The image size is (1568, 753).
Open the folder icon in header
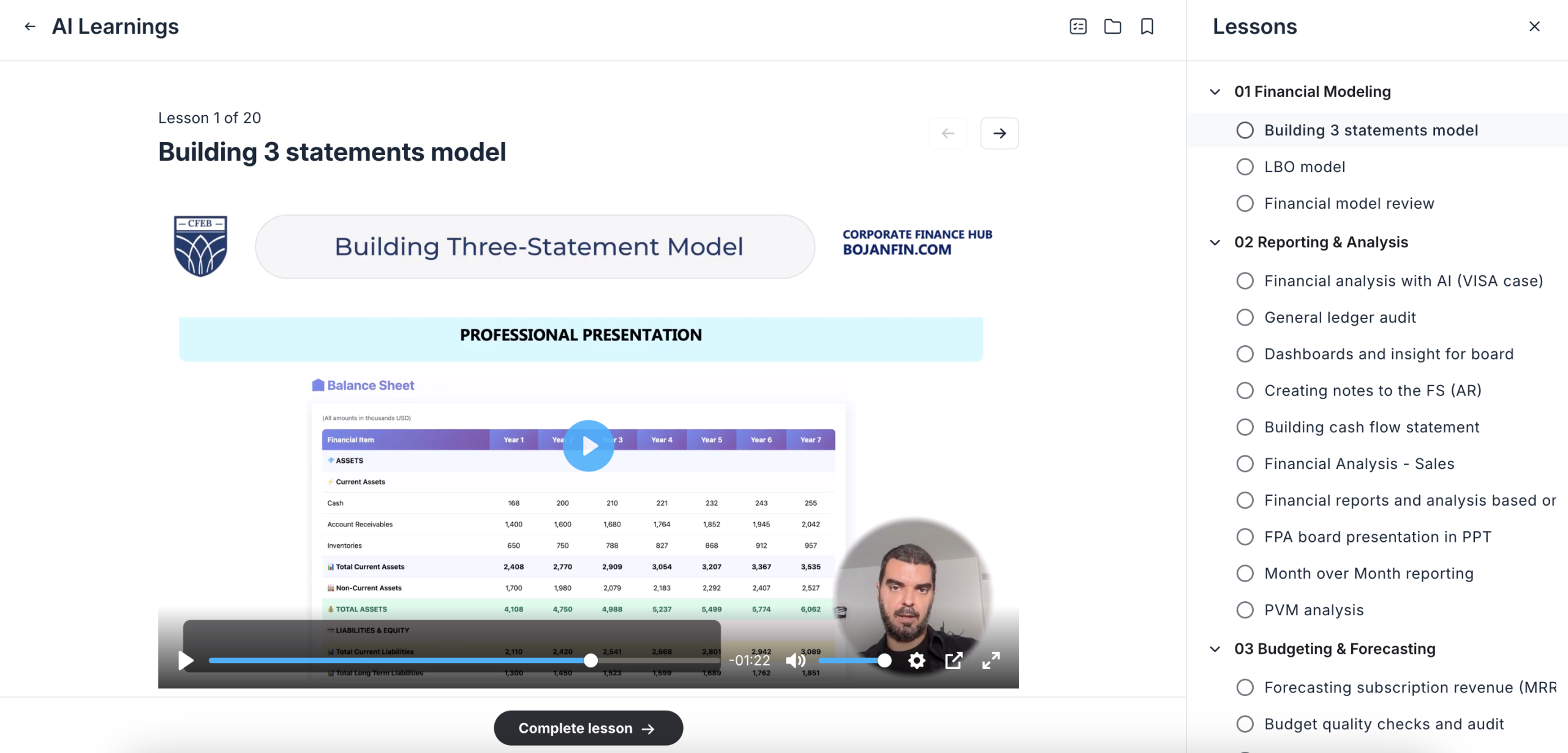(1112, 26)
